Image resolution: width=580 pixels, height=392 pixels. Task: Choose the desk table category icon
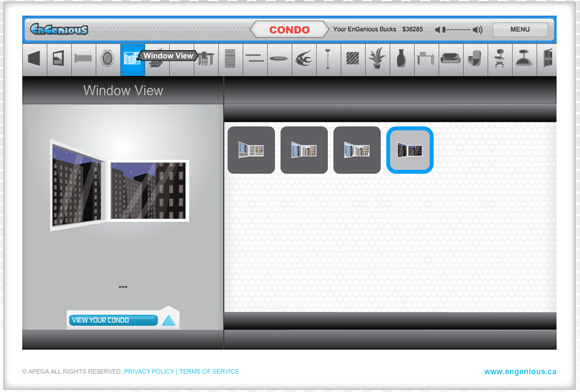coord(426,58)
